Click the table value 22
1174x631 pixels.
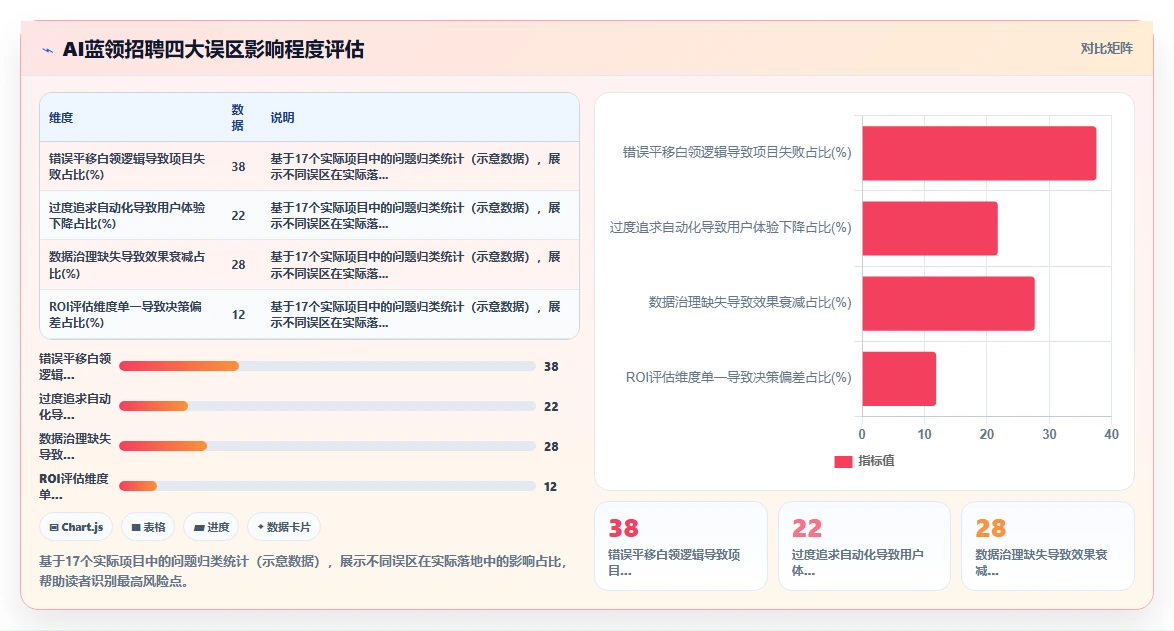[x=238, y=216]
